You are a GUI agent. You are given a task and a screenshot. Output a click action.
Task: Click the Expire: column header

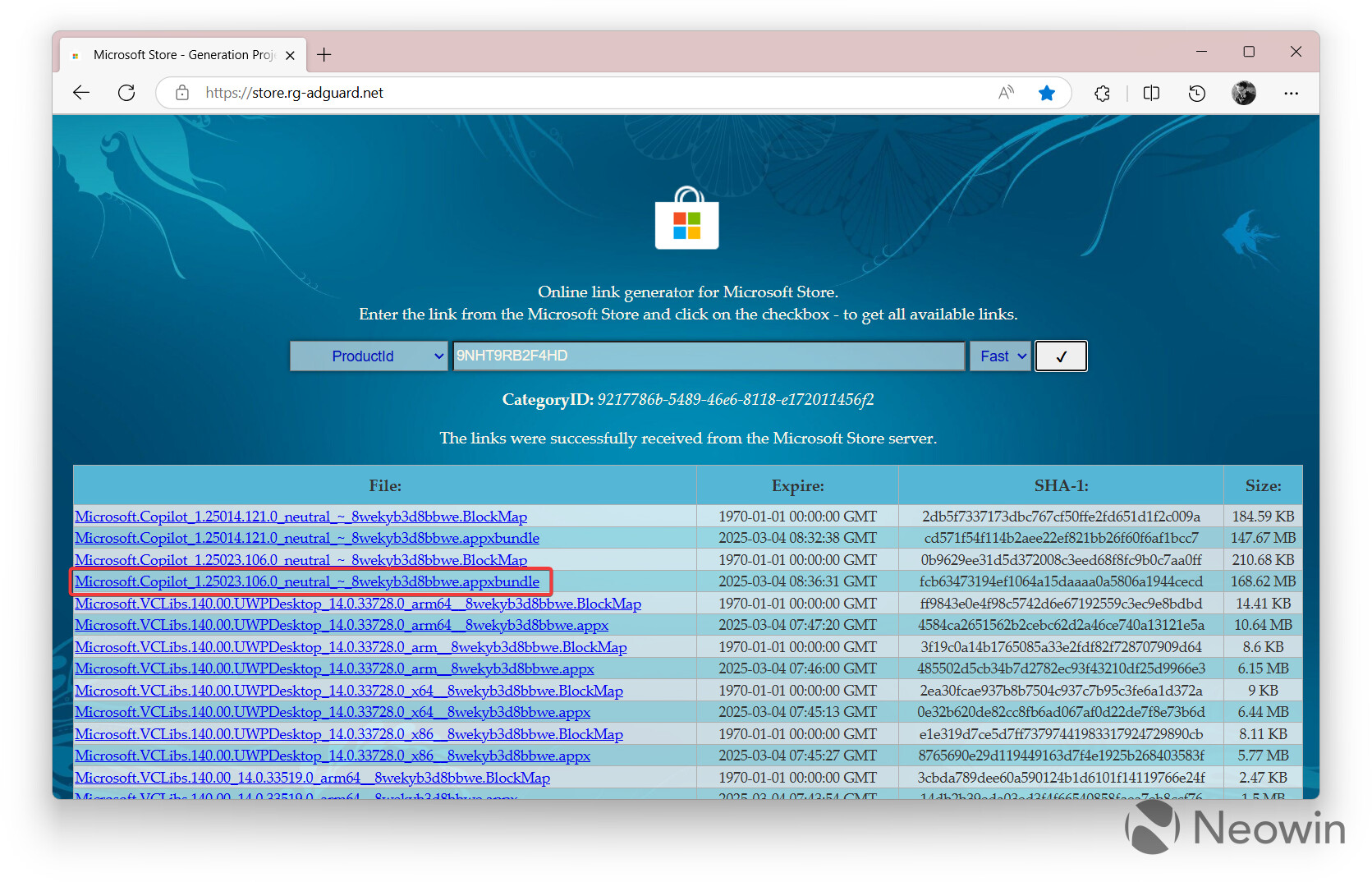coord(797,485)
